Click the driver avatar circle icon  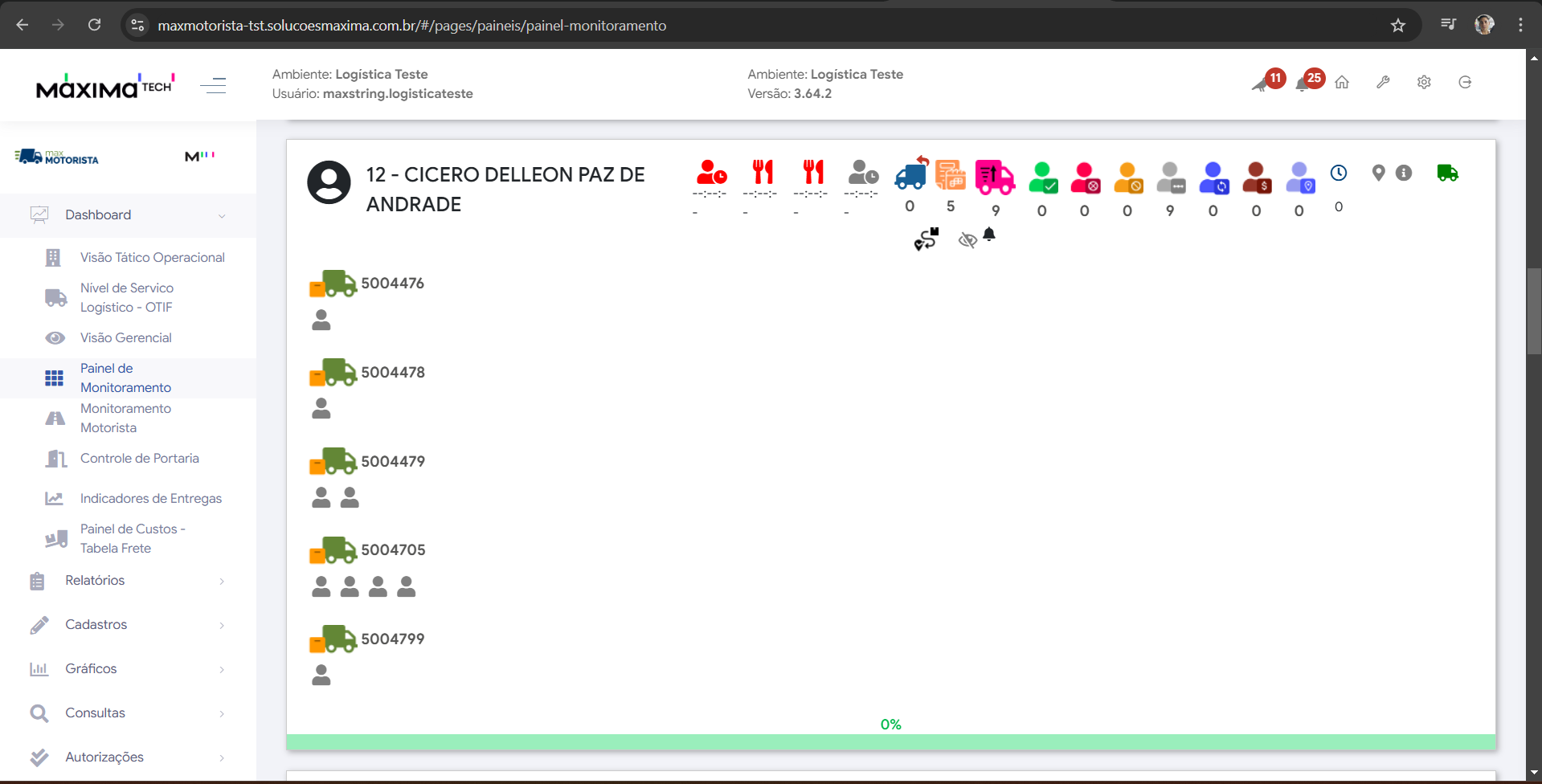click(x=329, y=182)
